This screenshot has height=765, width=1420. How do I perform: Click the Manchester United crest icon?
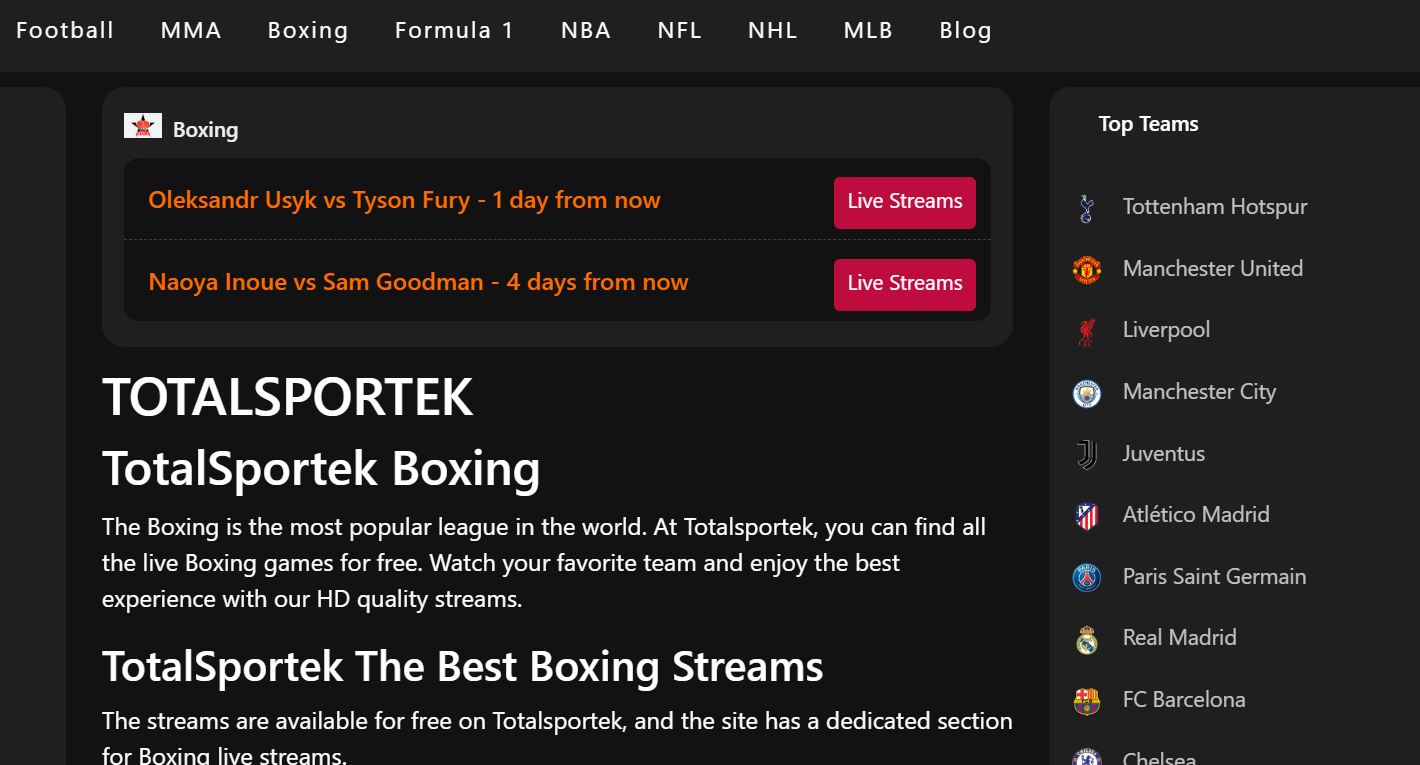[1087, 270]
